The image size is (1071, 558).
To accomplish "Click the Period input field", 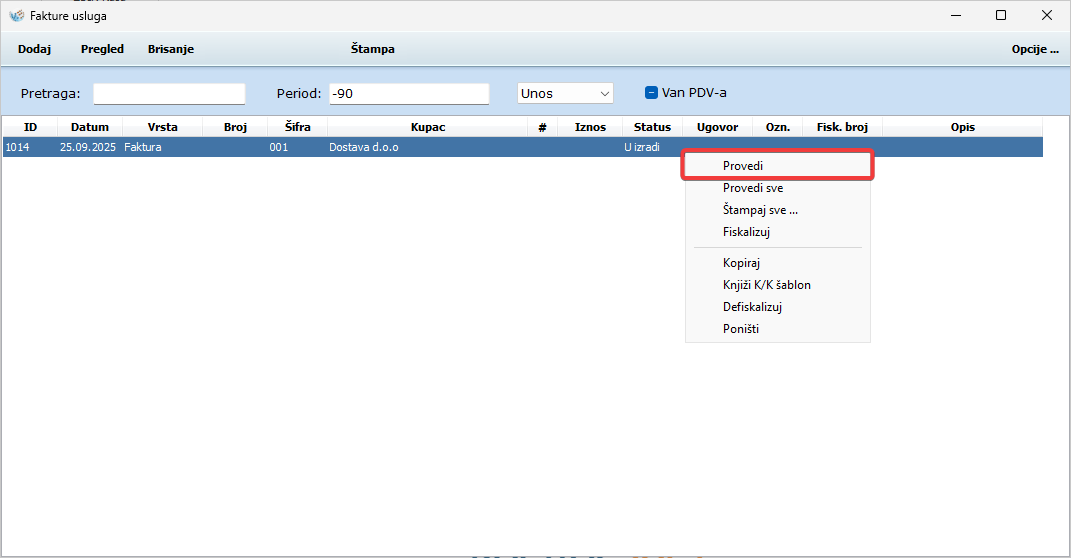I will coord(408,94).
